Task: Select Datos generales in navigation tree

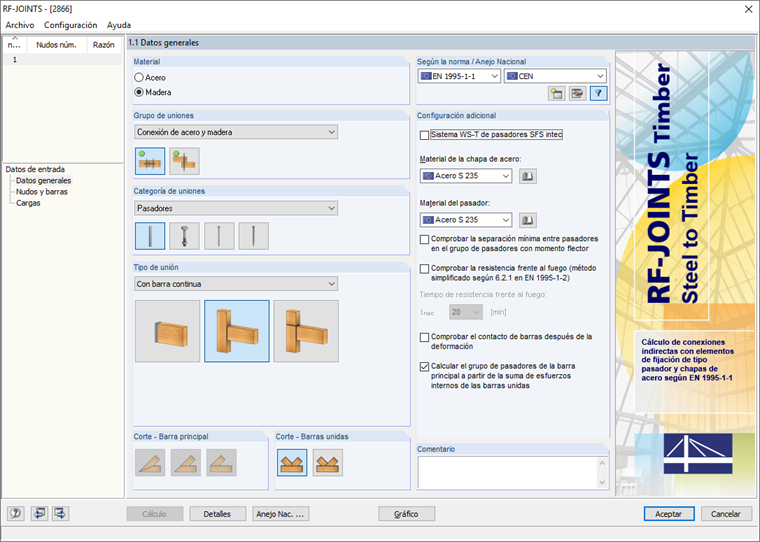Action: (x=43, y=180)
